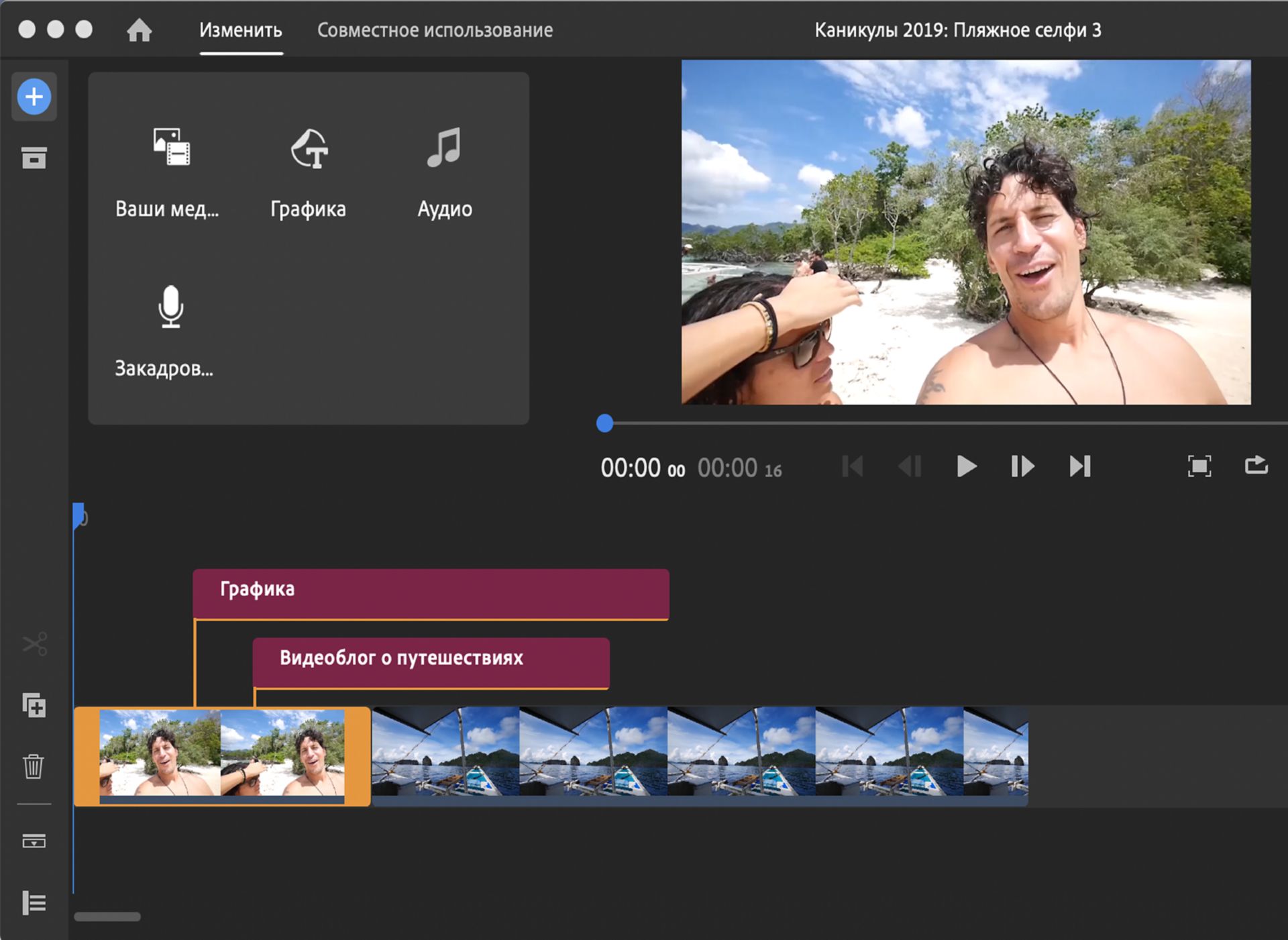
Task: Switch to Совместное использование tab
Action: pyautogui.click(x=435, y=30)
